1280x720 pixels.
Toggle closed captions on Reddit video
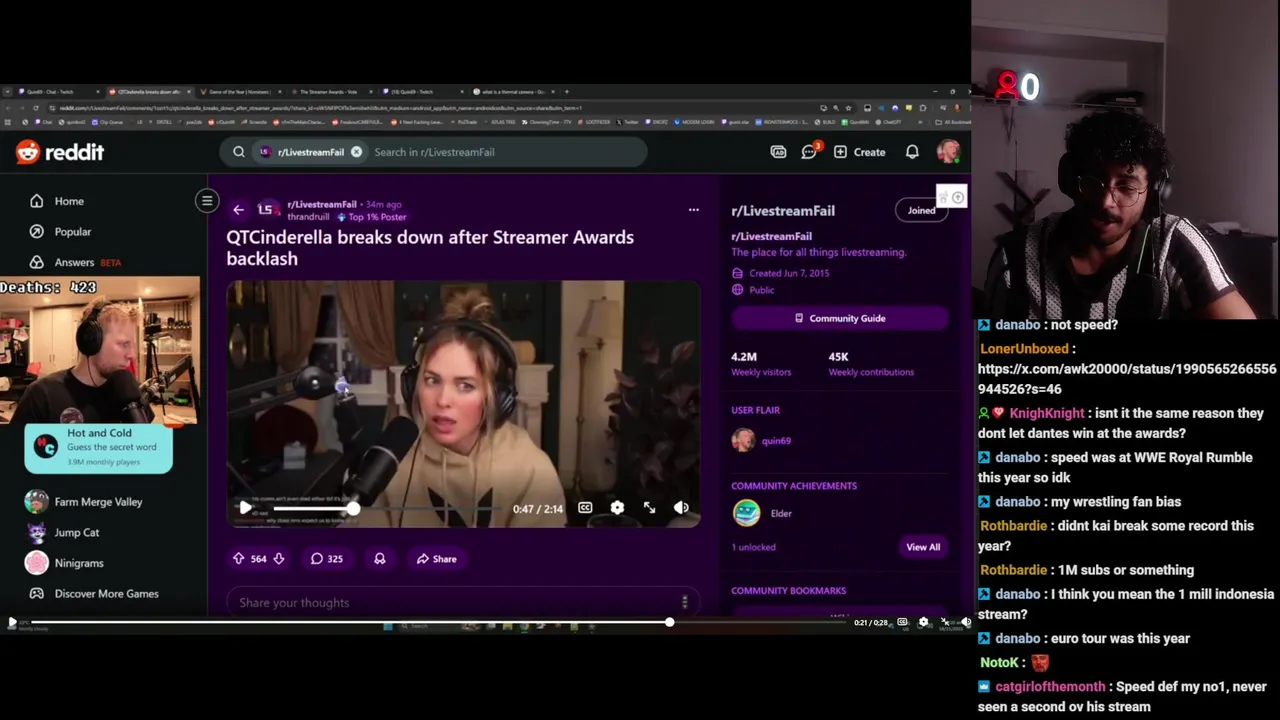tap(585, 508)
